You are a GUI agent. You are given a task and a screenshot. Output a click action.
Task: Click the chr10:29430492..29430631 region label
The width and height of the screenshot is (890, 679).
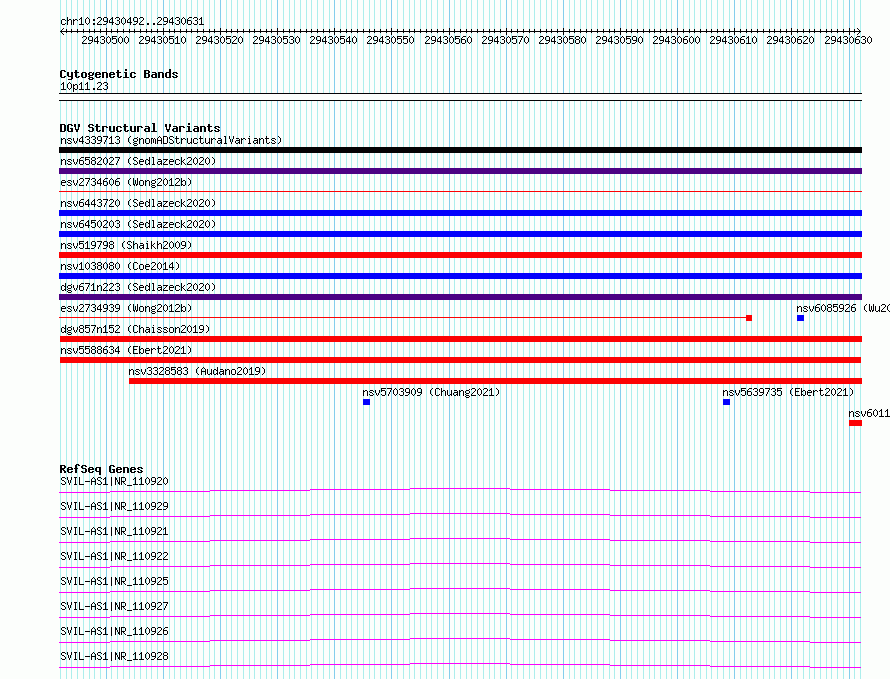coord(132,21)
